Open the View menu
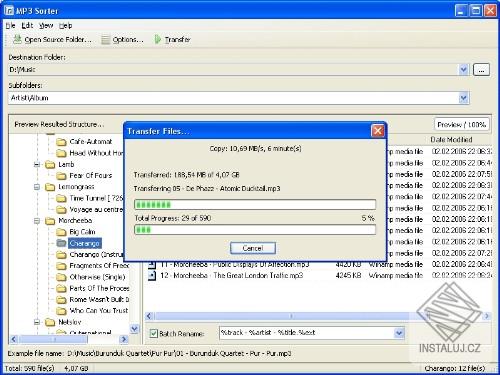The height and width of the screenshot is (375, 500). [x=46, y=25]
